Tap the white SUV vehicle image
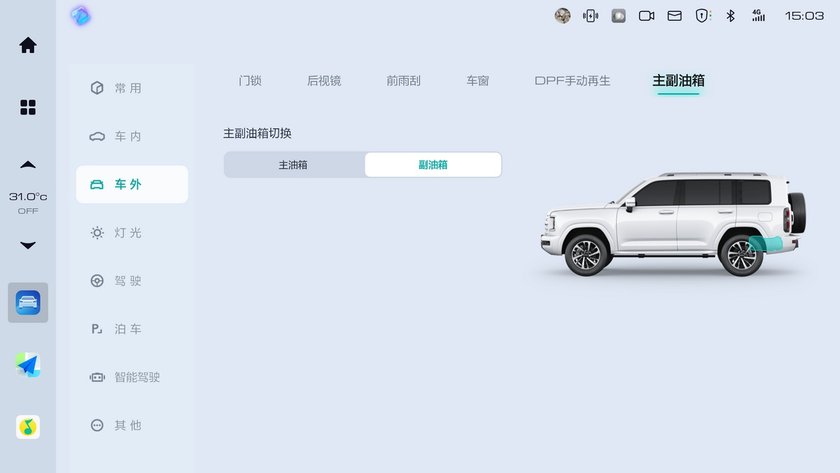Viewport: 840px width, 473px height. (672, 225)
